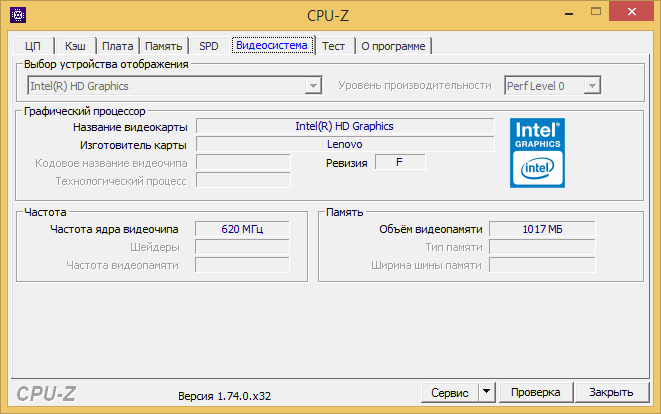The height and width of the screenshot is (414, 661).
Task: Click the Уровень производительности label
Action: click(415, 86)
